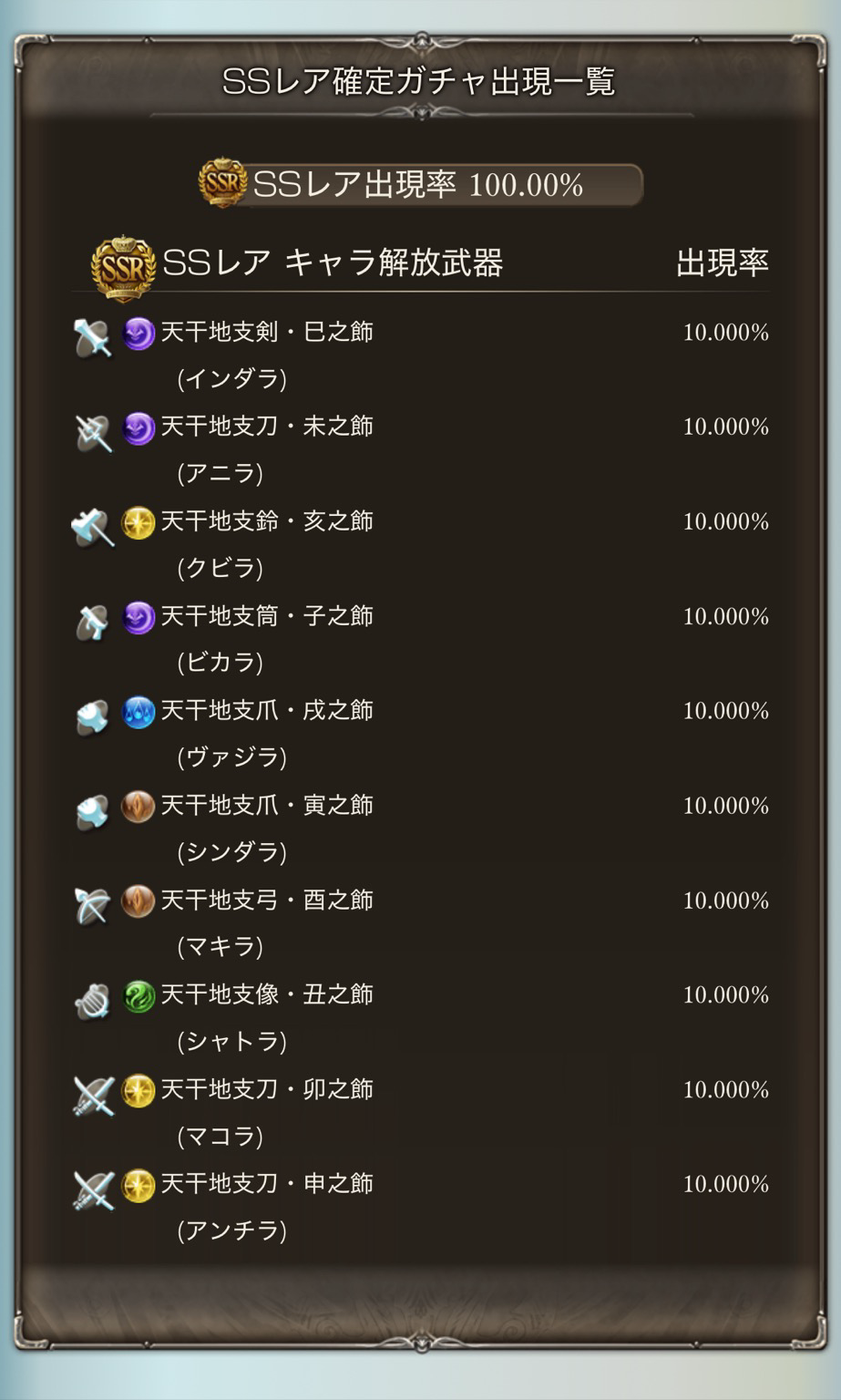Click the dark element icon beside インダラ's weapon
The height and width of the screenshot is (1400, 841).
[x=138, y=334]
